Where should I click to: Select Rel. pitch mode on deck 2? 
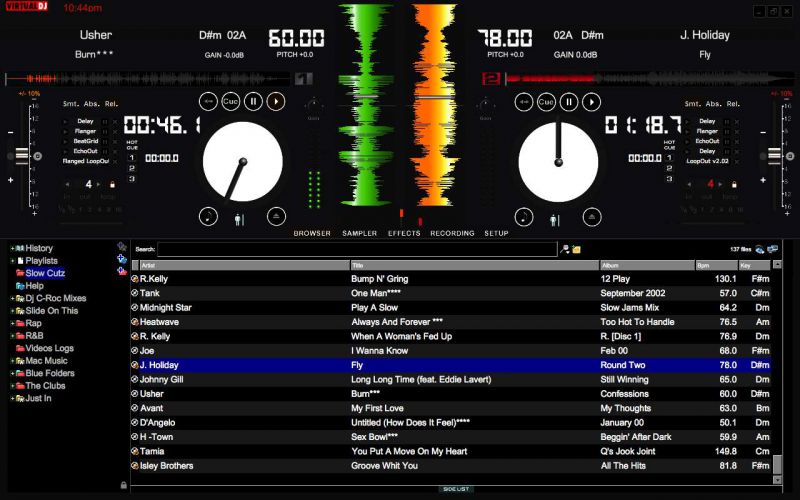click(x=733, y=104)
